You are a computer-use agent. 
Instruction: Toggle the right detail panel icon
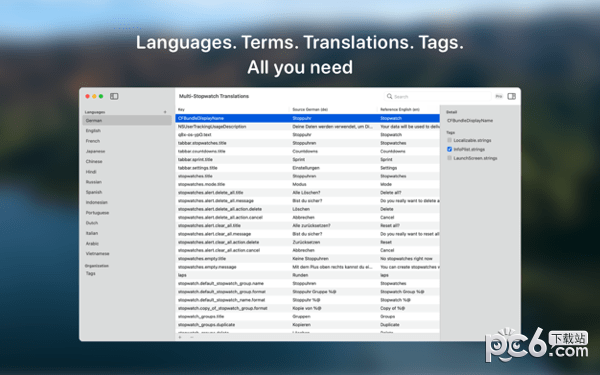coord(512,96)
